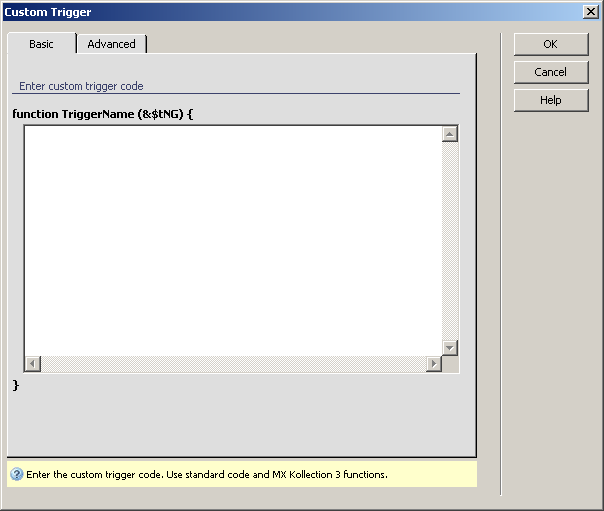Click the code editor's scroll left arrow
The image size is (604, 511).
(x=32, y=364)
